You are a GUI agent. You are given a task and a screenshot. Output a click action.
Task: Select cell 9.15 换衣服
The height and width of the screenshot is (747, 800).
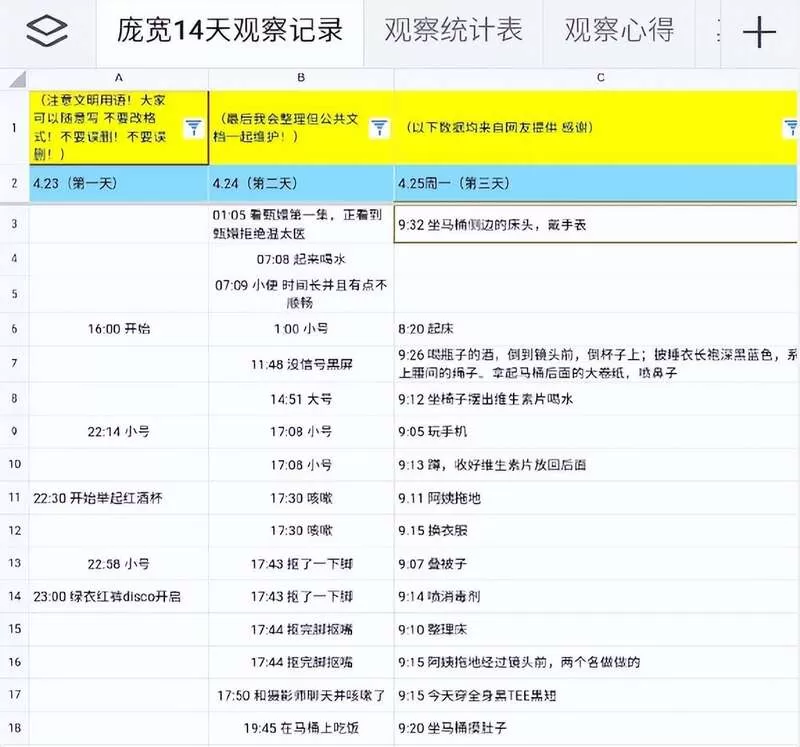click(596, 531)
